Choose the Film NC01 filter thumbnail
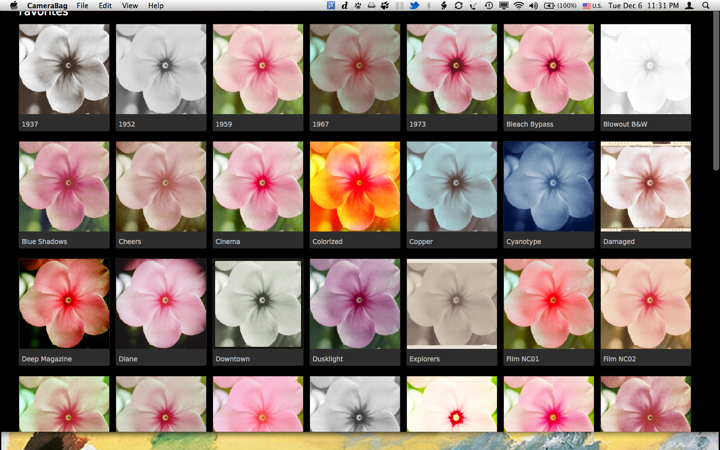Image resolution: width=720 pixels, height=450 pixels. pyautogui.click(x=549, y=304)
